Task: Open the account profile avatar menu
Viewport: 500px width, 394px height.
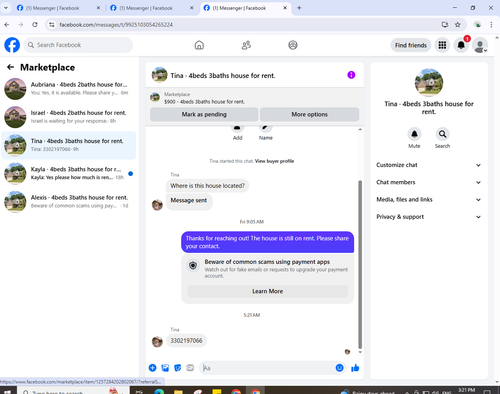Action: [x=480, y=45]
